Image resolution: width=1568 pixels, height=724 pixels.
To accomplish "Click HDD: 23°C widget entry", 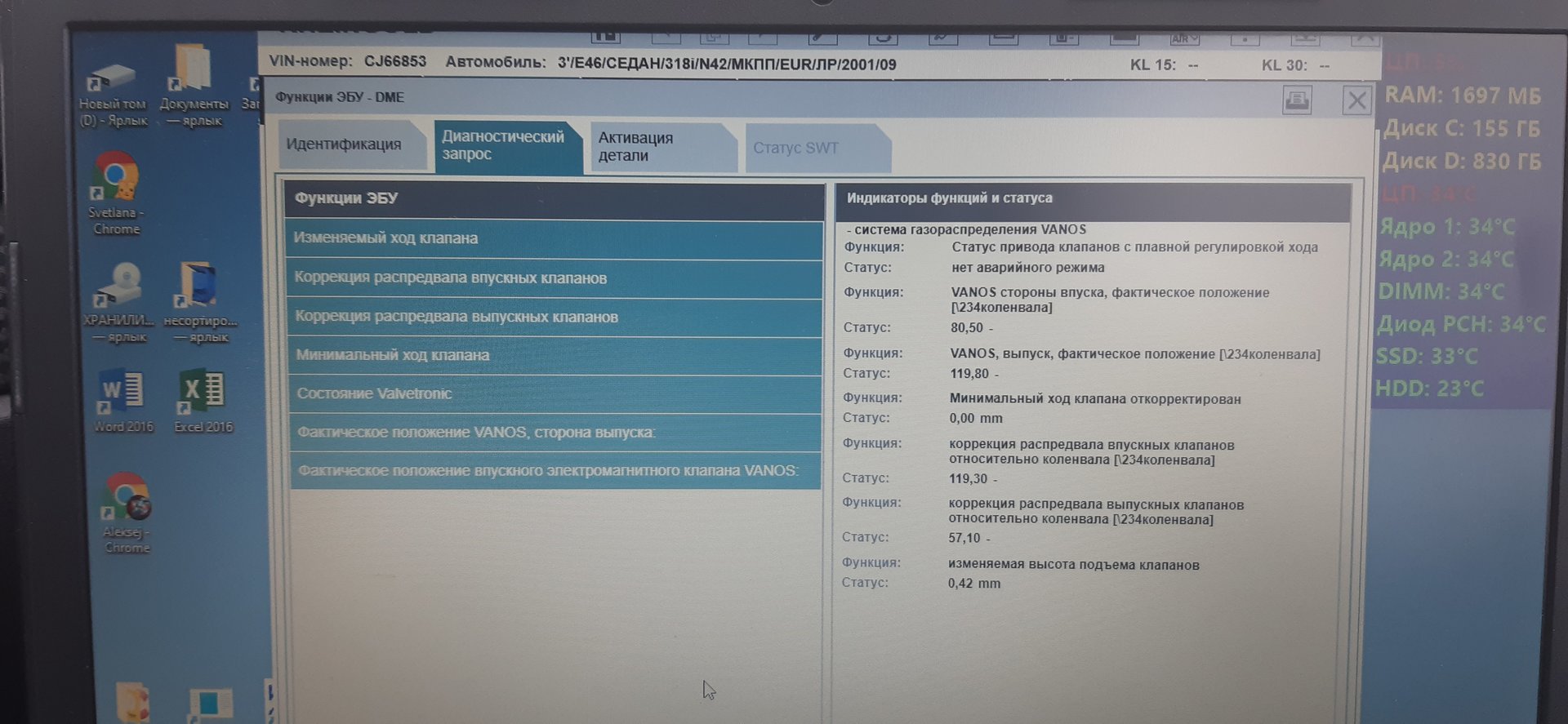I will coord(1429,389).
